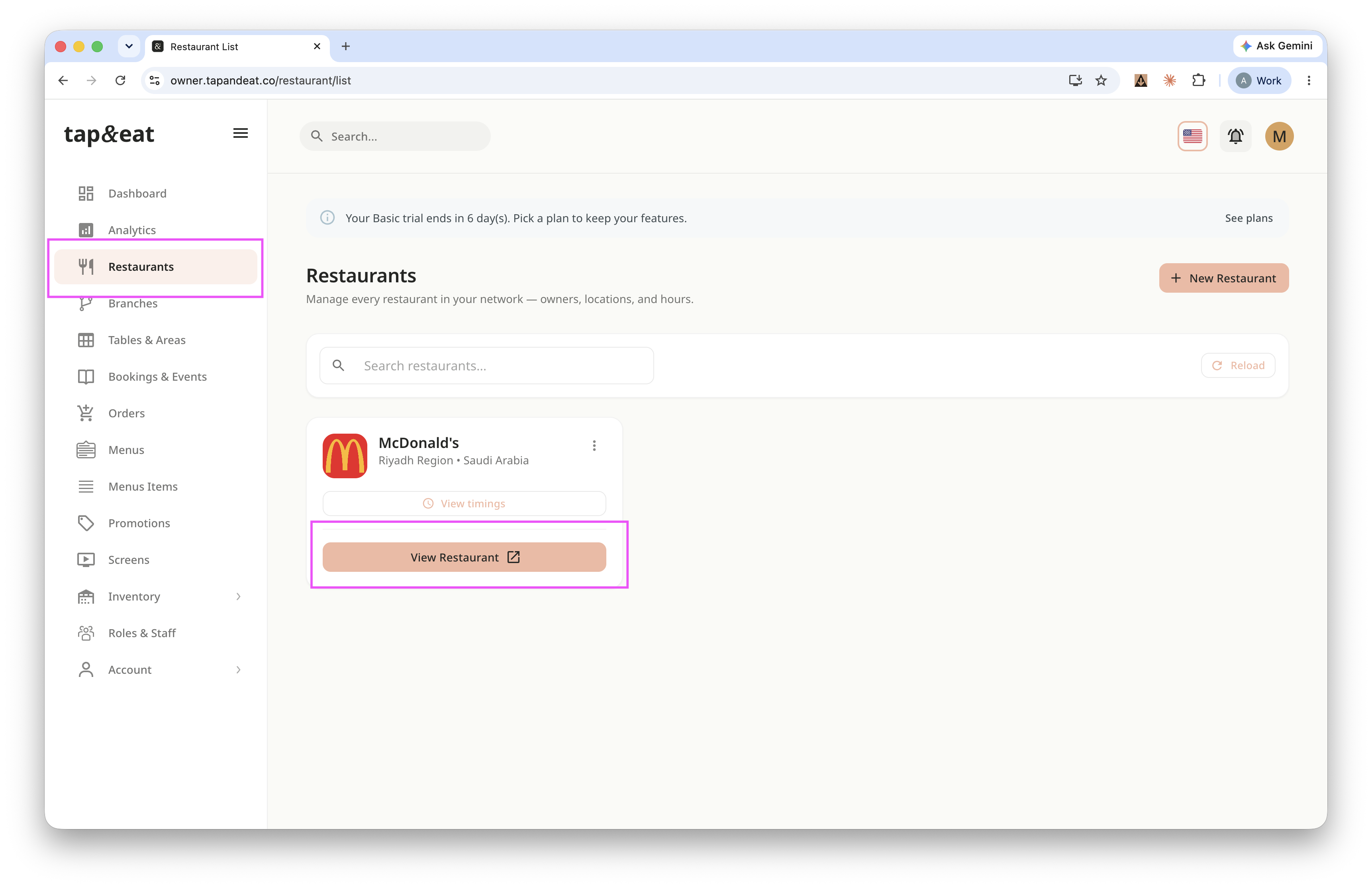The height and width of the screenshot is (888, 1372).
Task: Click the Promotions tag icon
Action: coord(86,523)
